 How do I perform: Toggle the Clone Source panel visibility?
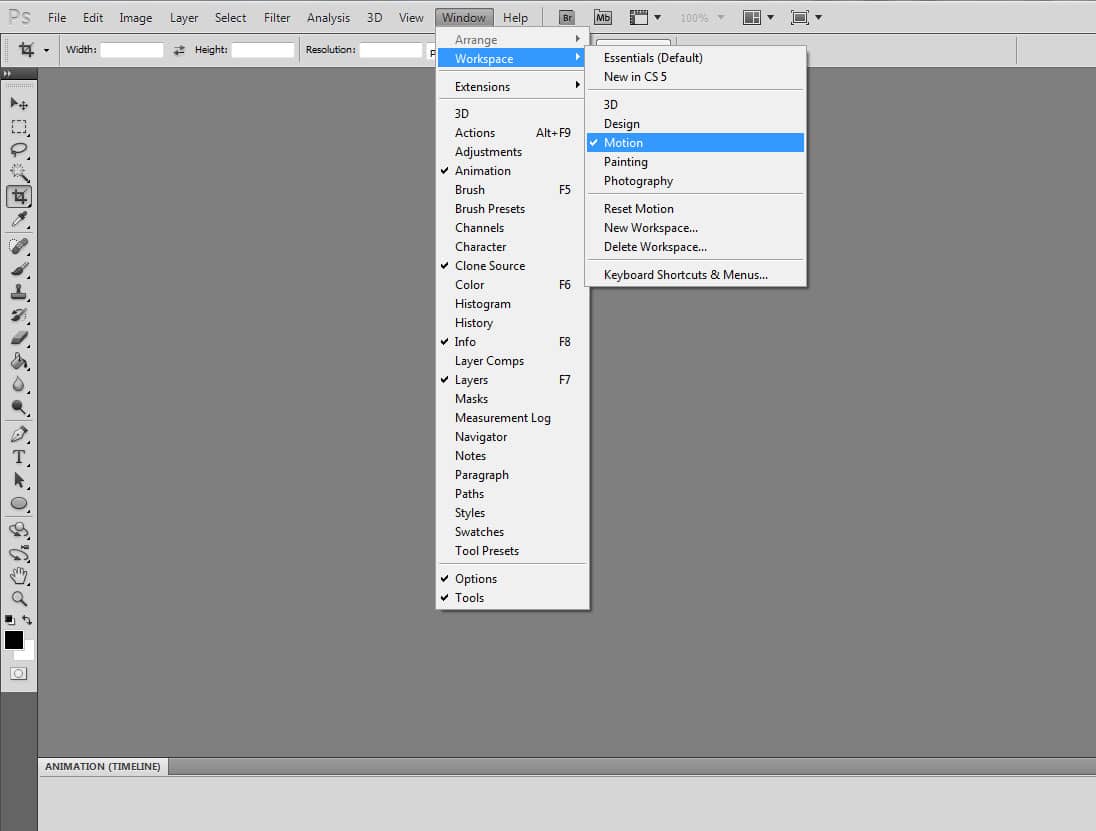click(490, 265)
